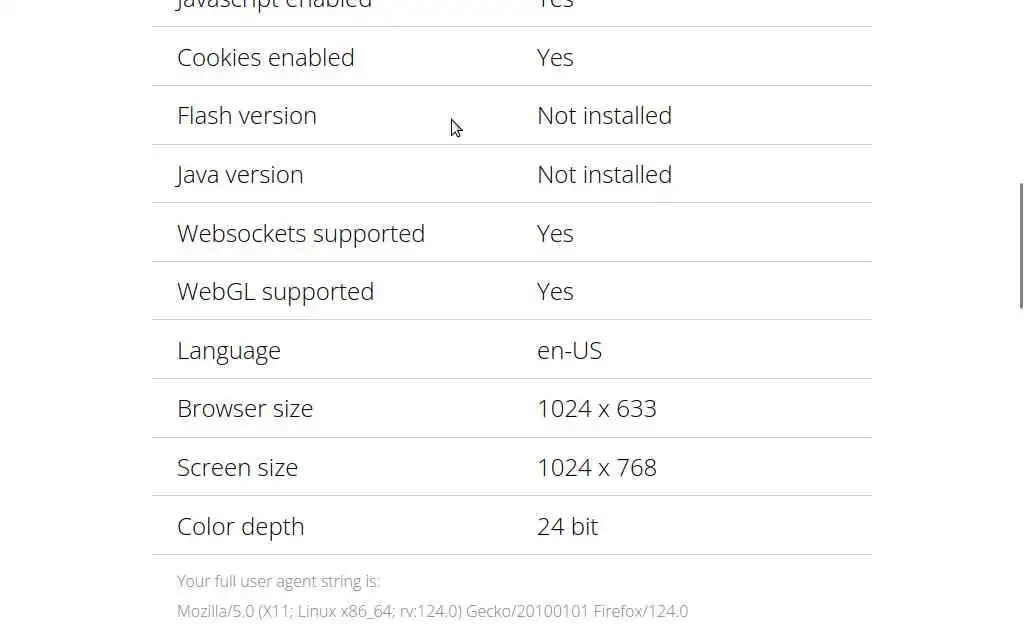Click the "Language" row label

[x=228, y=351]
